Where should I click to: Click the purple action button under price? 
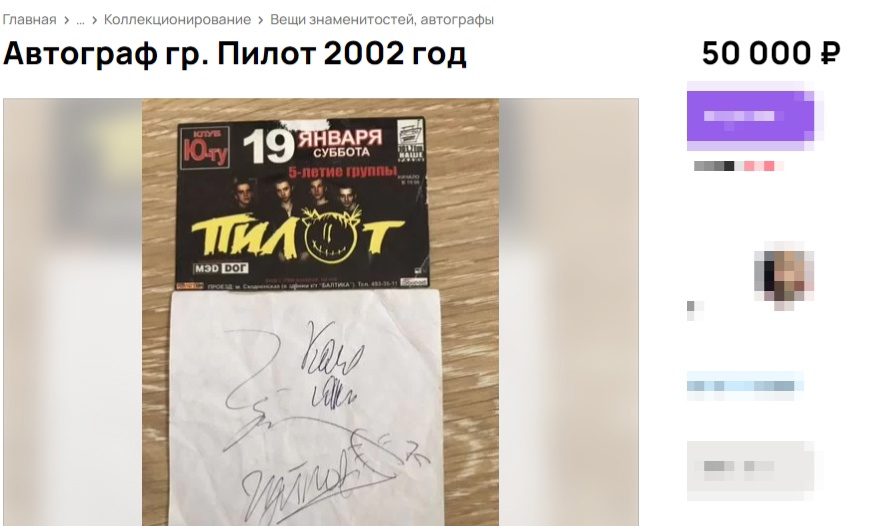point(751,116)
